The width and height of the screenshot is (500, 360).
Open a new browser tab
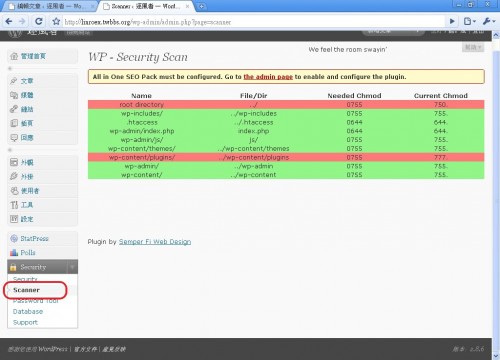(201, 6)
